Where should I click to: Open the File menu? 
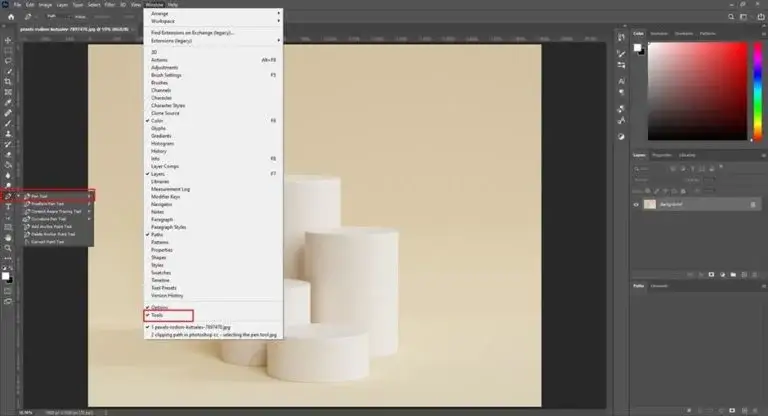point(17,4)
